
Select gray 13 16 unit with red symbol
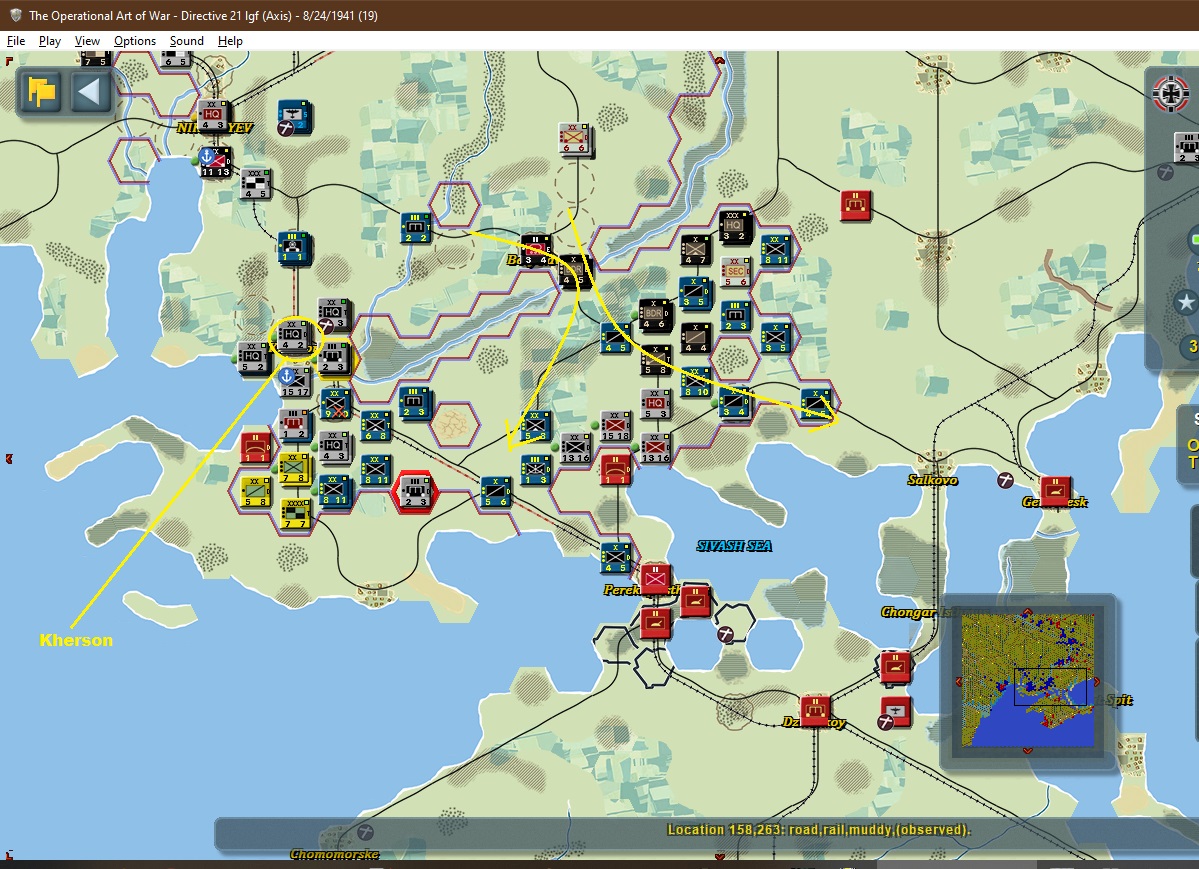click(x=655, y=448)
